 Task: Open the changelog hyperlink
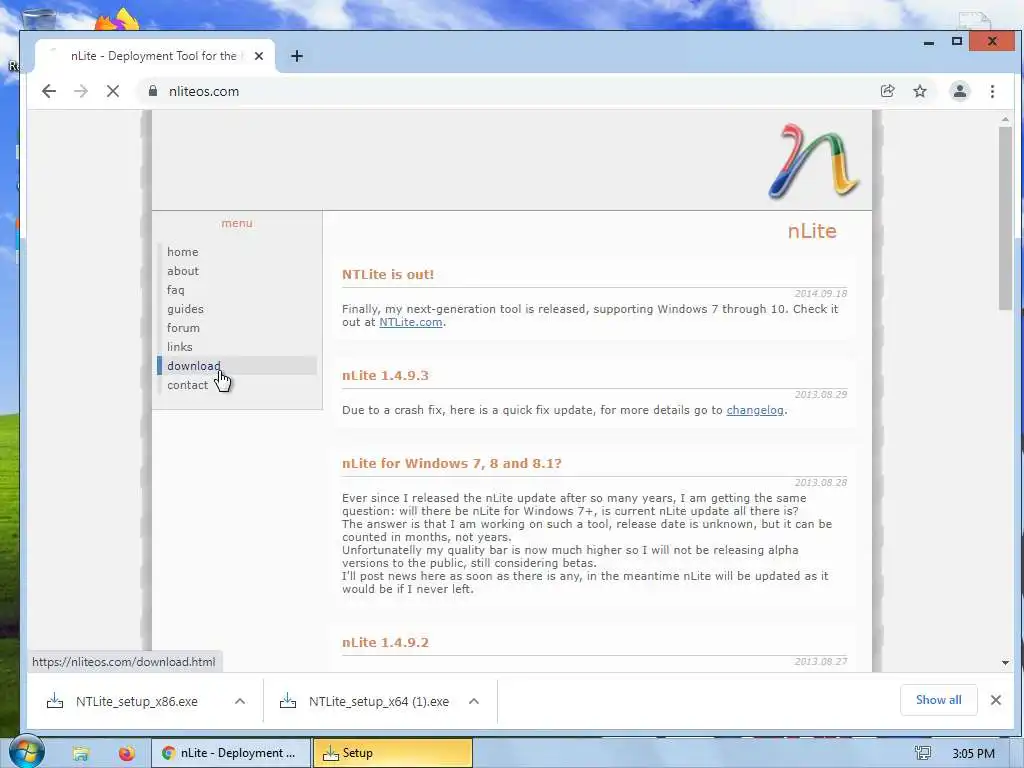(x=755, y=410)
